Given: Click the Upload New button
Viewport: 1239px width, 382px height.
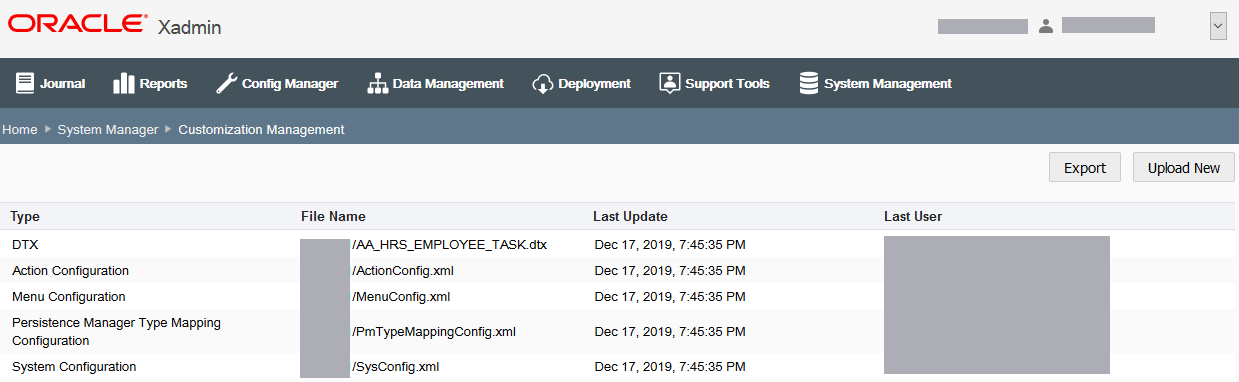Looking at the screenshot, I should pos(1184,168).
